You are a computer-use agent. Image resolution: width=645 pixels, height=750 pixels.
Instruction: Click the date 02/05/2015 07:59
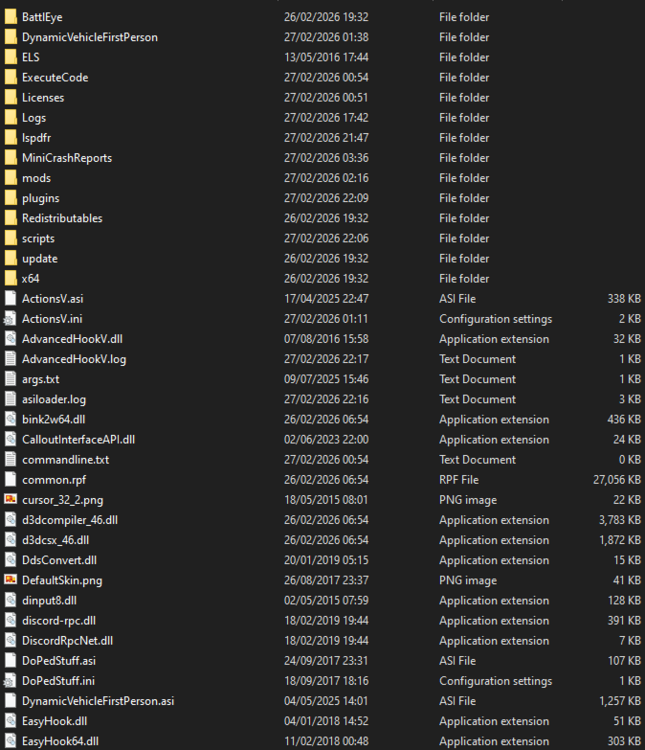pyautogui.click(x=326, y=600)
